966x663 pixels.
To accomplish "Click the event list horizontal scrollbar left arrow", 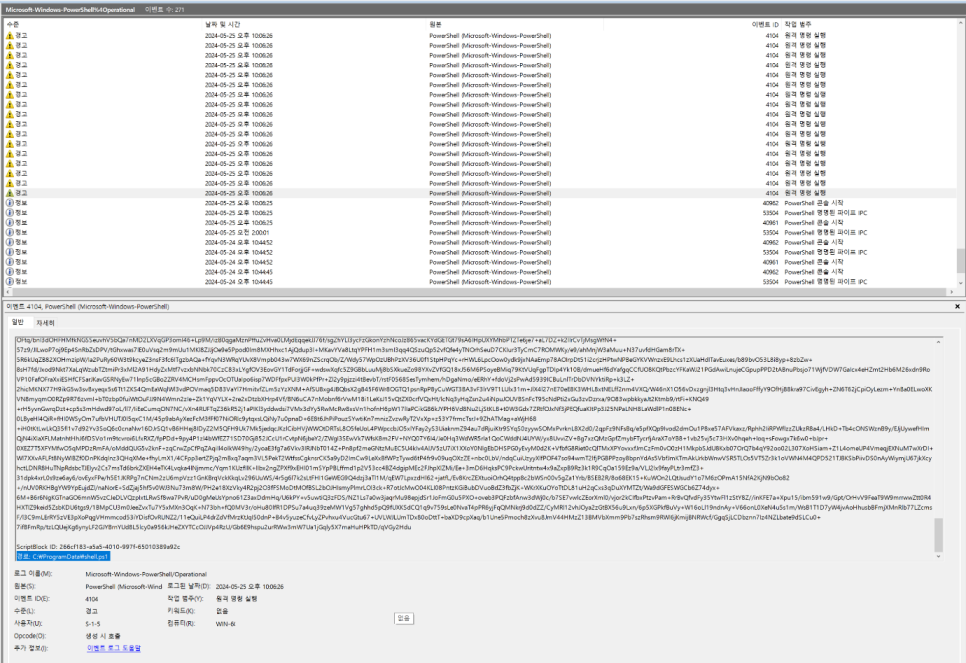I will [x=8, y=291].
